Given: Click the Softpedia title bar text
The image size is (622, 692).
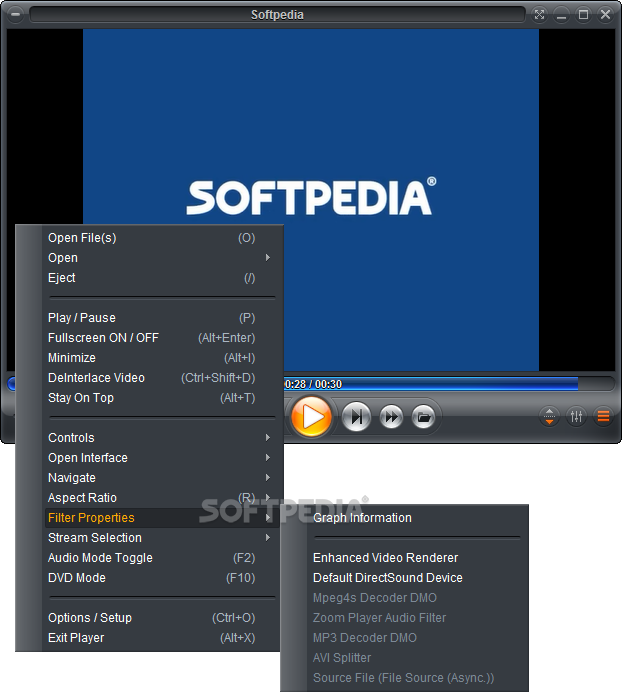Looking at the screenshot, I should (277, 15).
